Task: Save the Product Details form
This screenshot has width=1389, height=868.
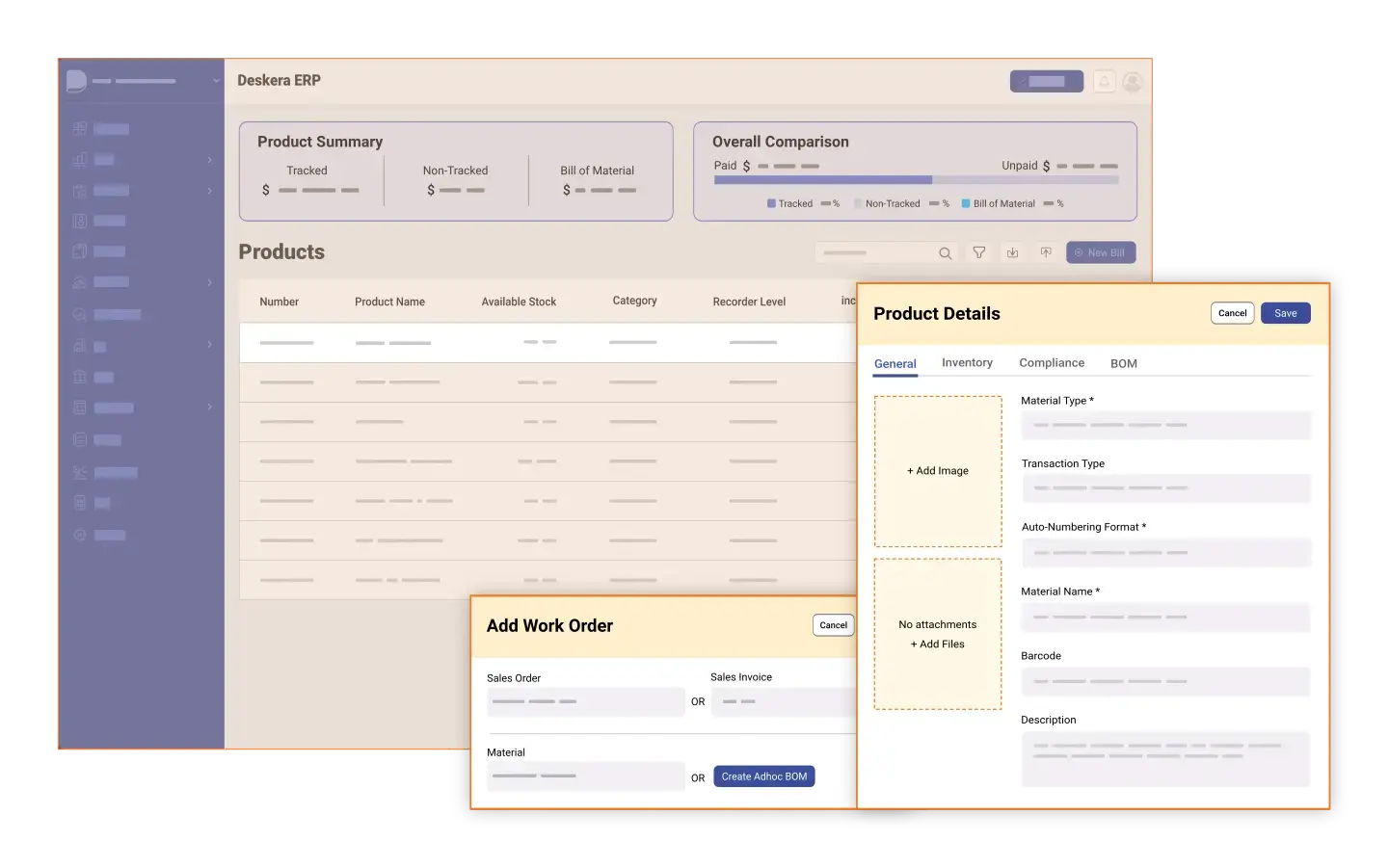Action: [x=1286, y=312]
